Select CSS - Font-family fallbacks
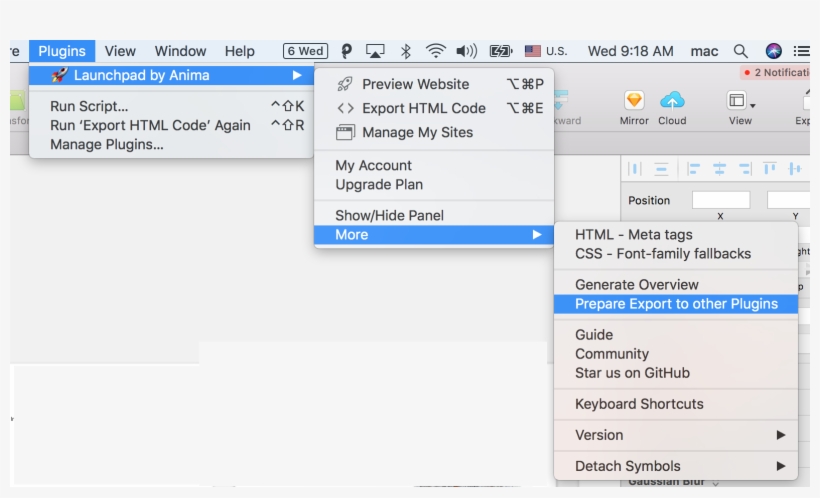820x498 pixels. (x=676, y=254)
